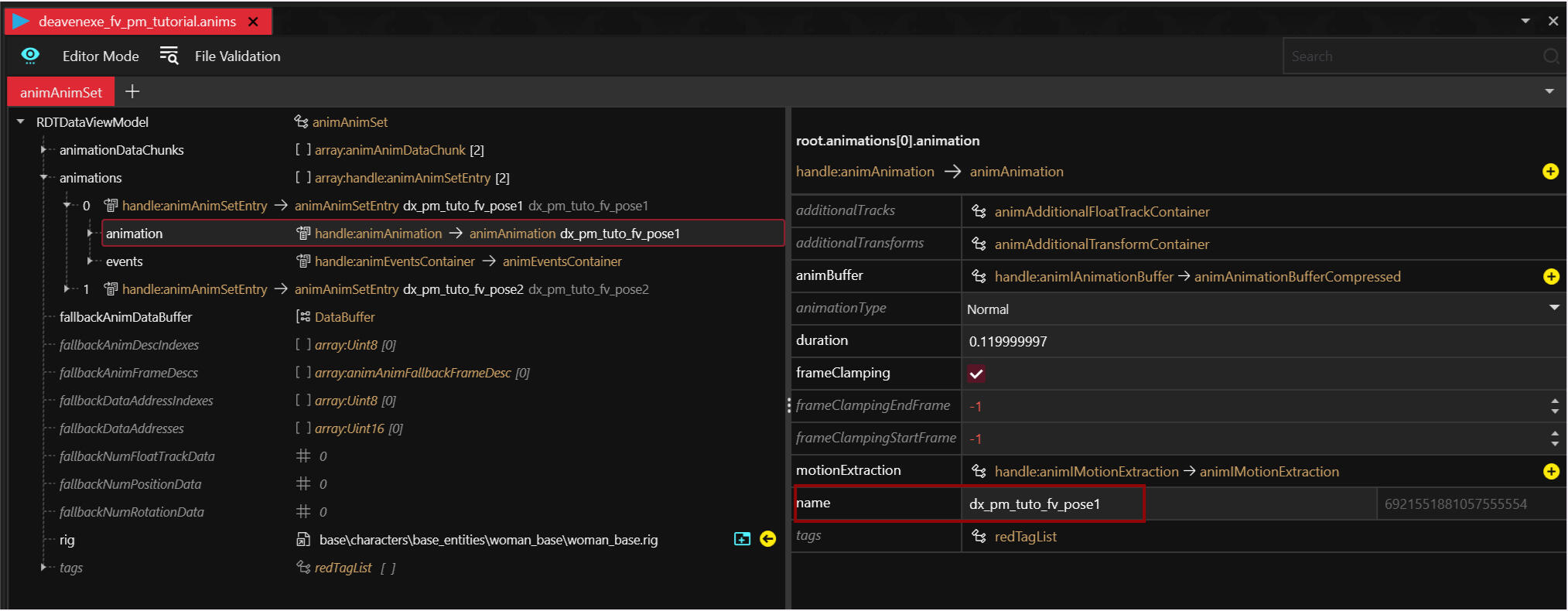Uncheck the frameClamping checkbox
This screenshot has width=1568, height=611.
point(976,374)
